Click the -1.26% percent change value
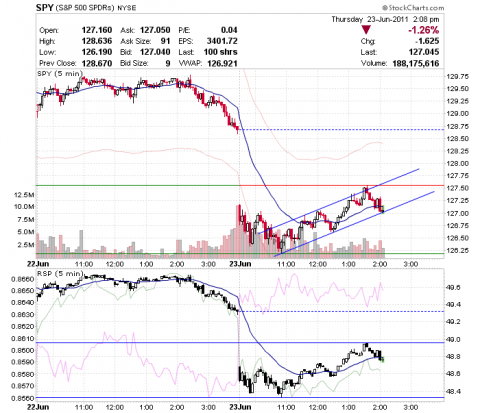 coord(423,30)
